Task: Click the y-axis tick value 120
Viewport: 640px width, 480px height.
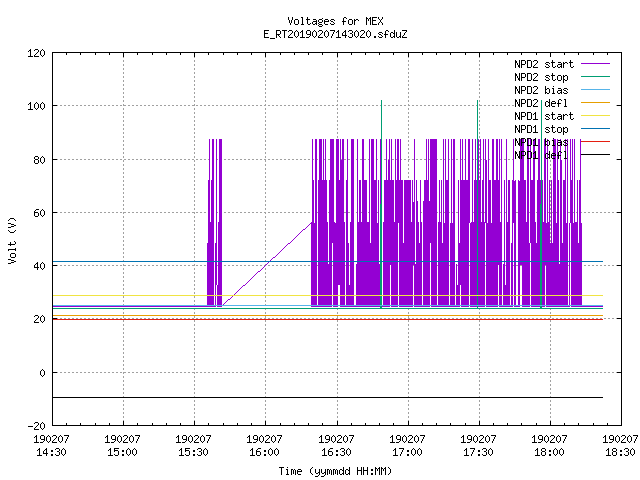Action: [x=36, y=53]
